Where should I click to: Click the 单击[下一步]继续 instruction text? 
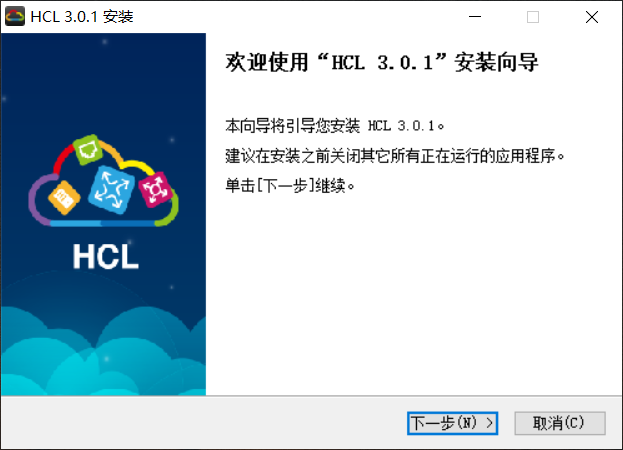290,185
